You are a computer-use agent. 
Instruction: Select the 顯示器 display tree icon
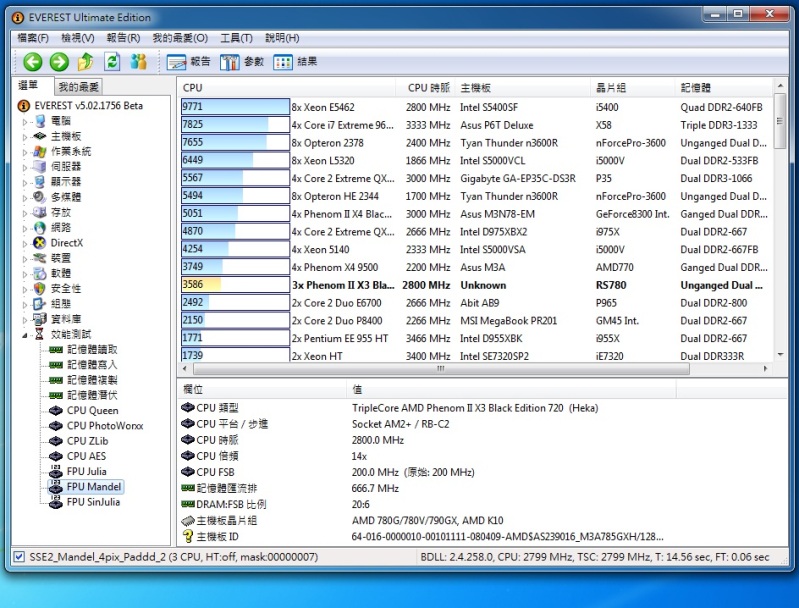[40, 181]
